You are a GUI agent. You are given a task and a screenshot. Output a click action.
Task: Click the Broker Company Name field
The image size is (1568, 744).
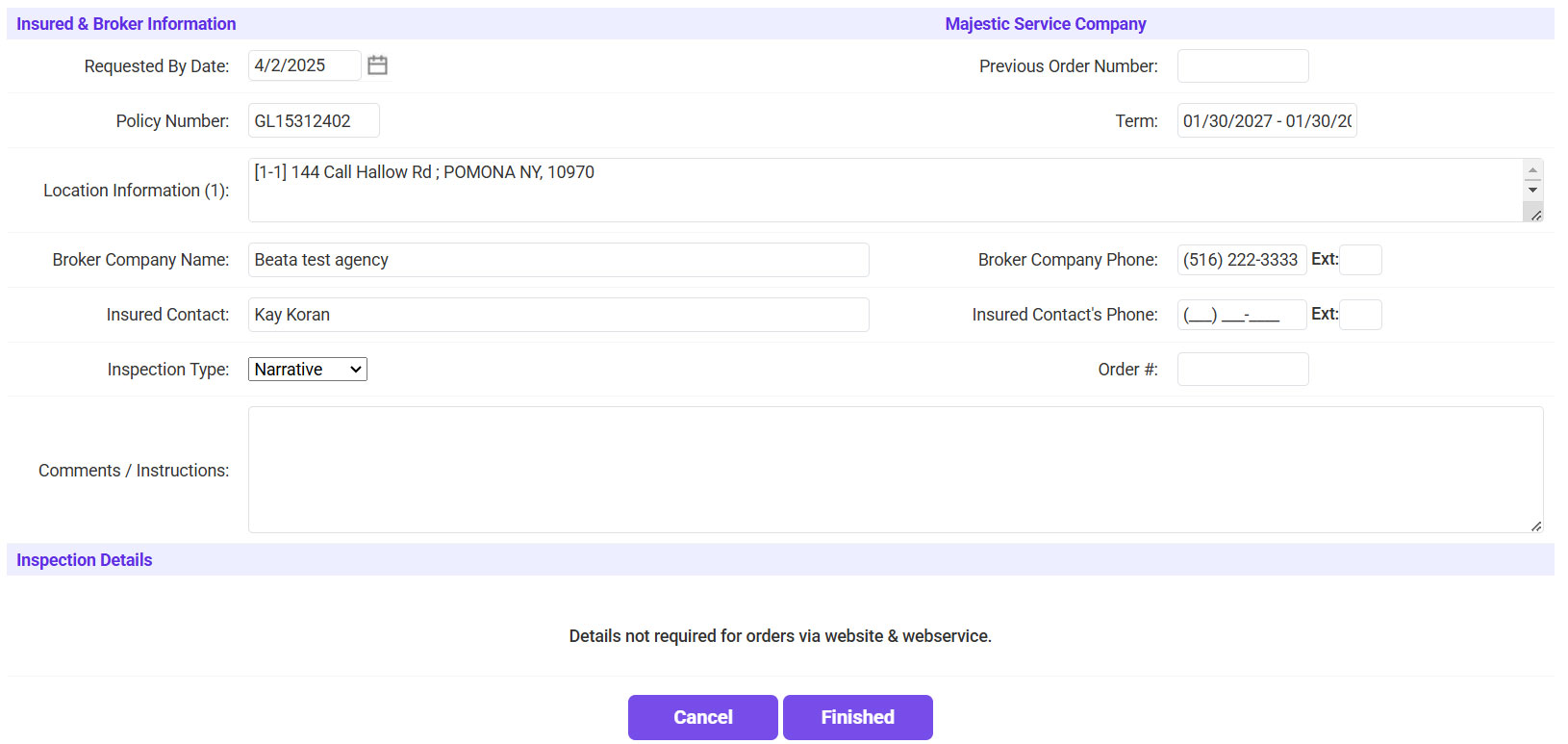(x=558, y=260)
